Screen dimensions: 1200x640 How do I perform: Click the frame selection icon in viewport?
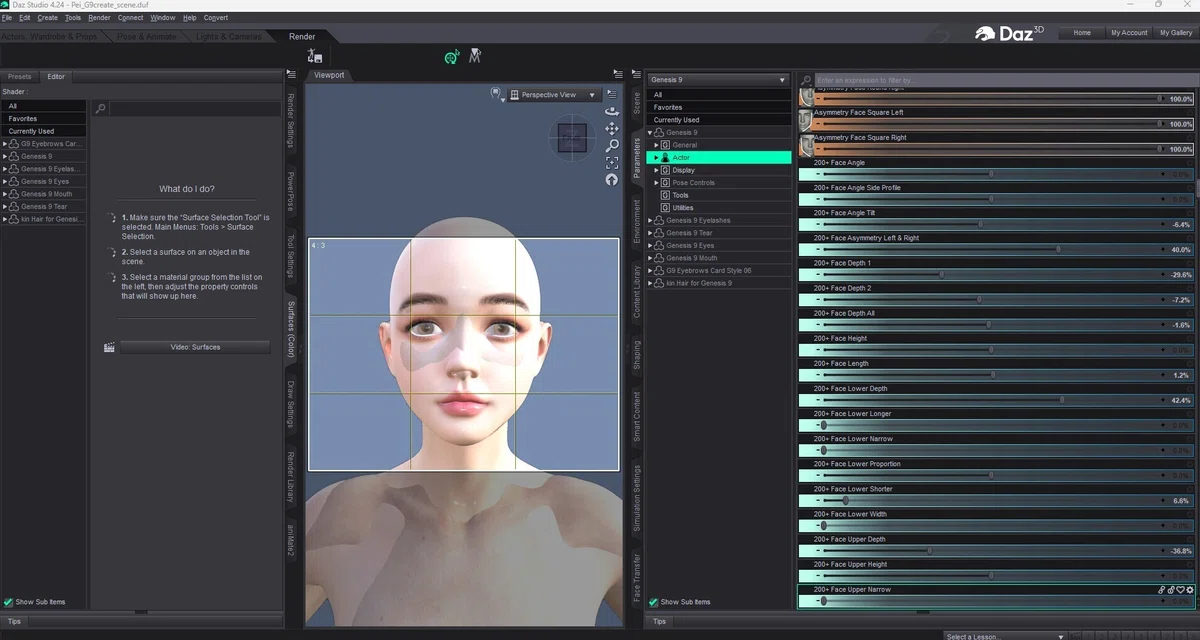(x=611, y=163)
